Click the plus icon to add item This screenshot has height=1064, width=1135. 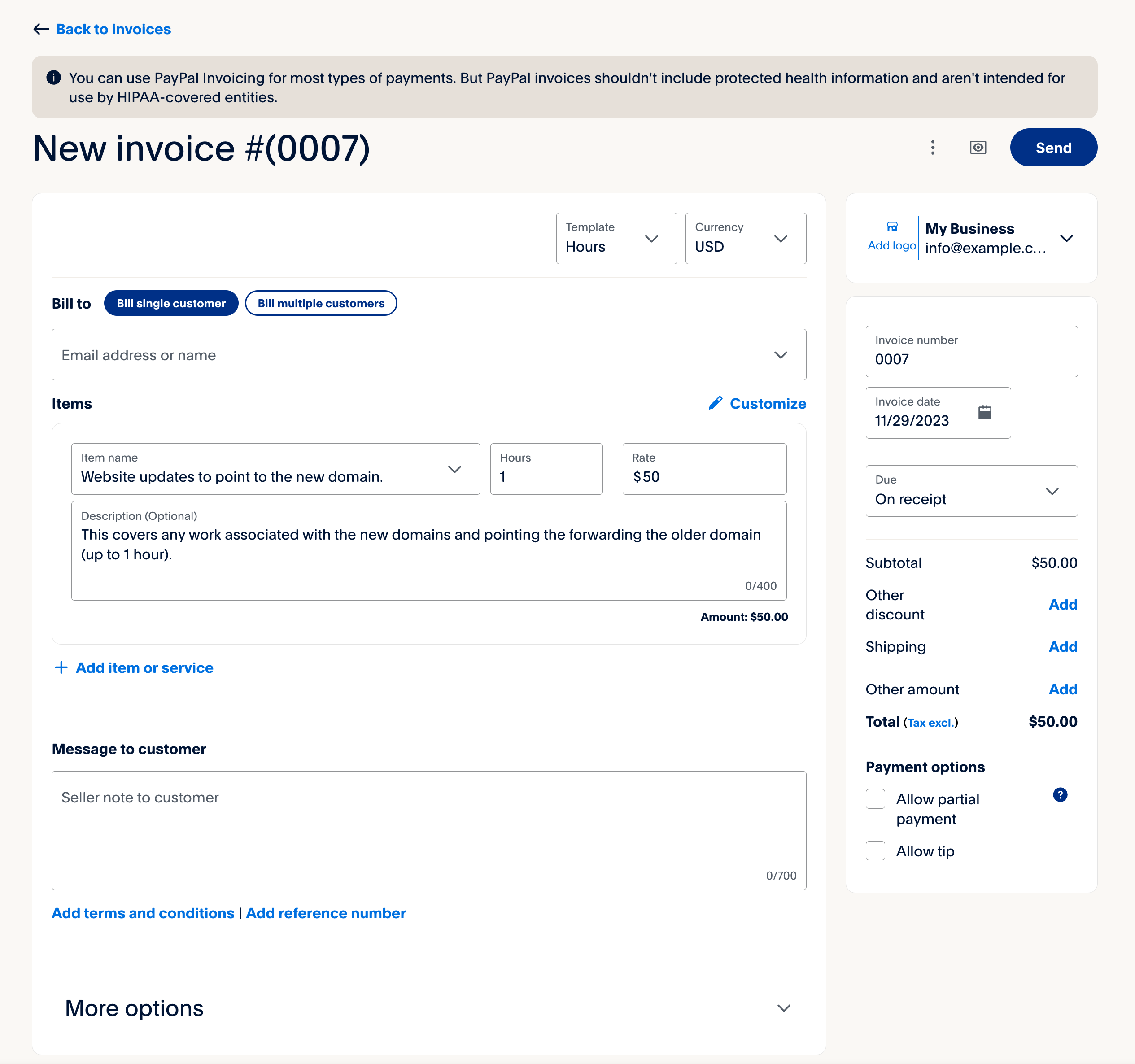(61, 667)
